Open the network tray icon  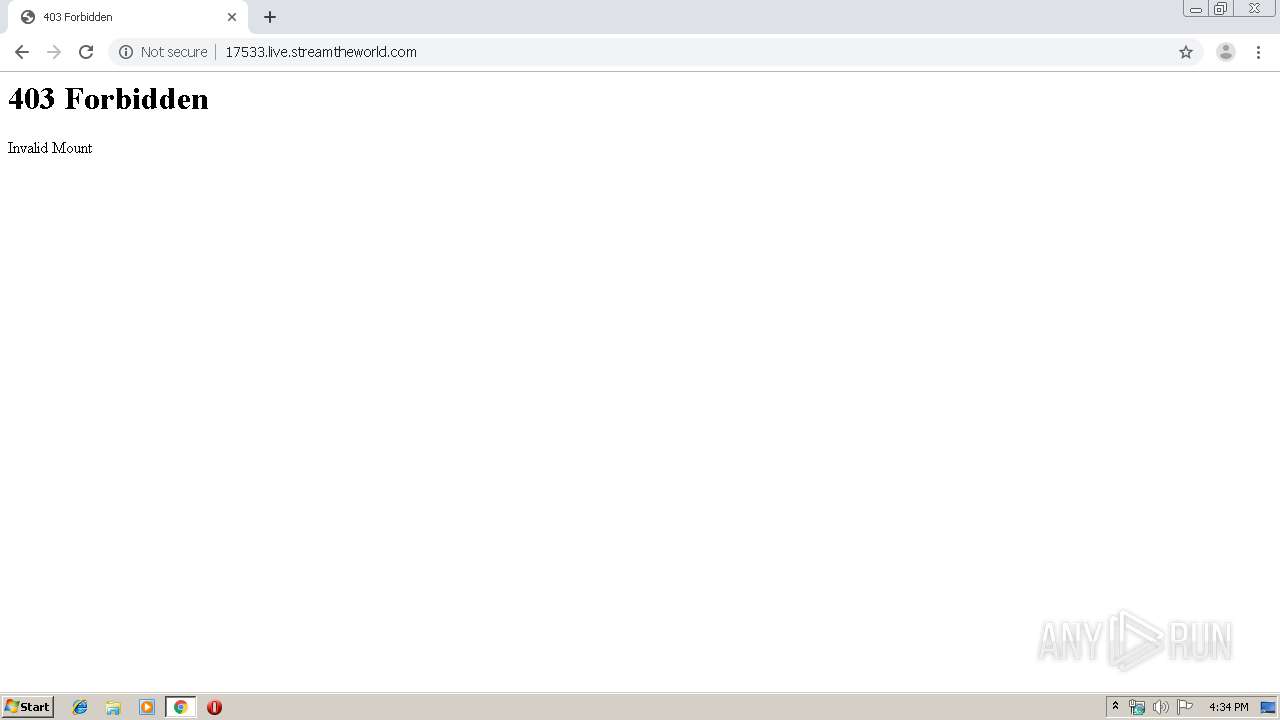pos(1137,707)
